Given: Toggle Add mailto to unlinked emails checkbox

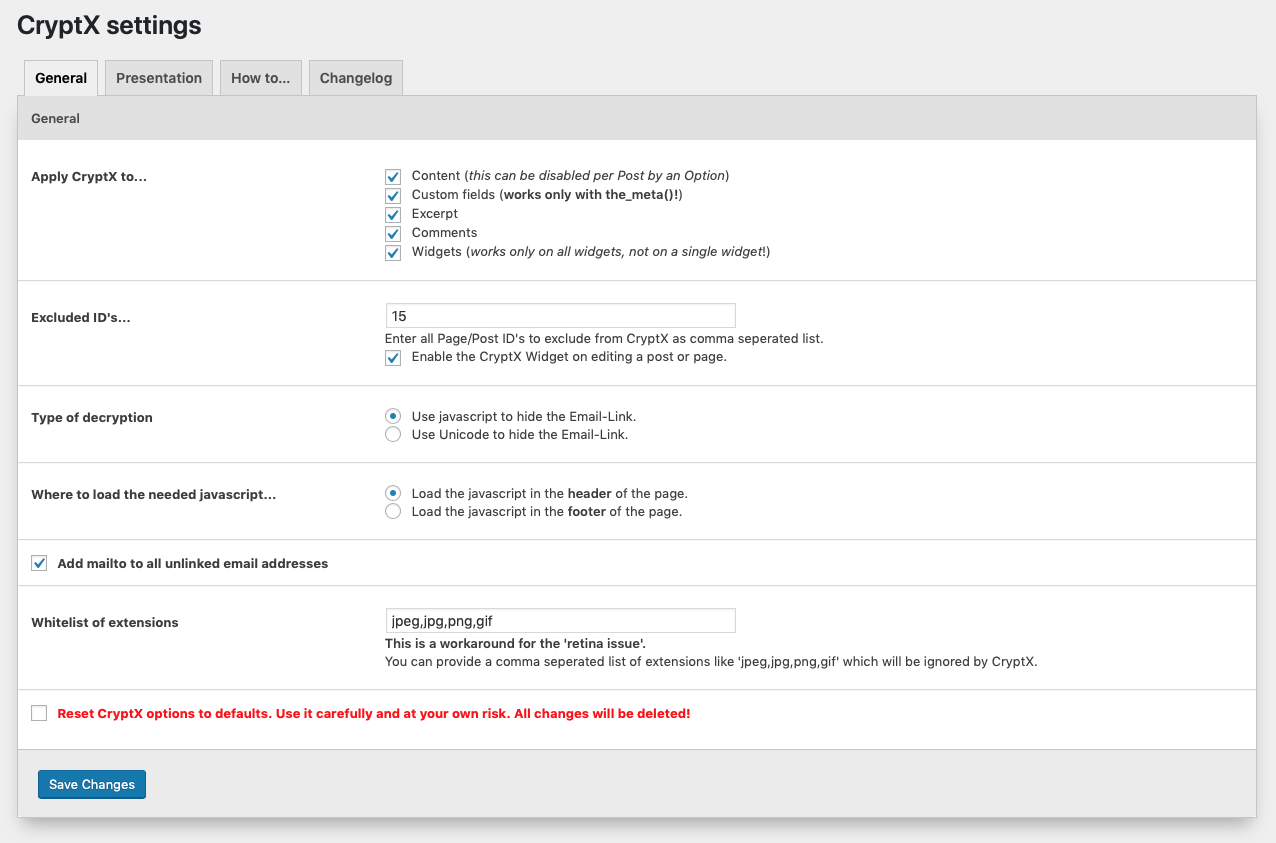Looking at the screenshot, I should 39,563.
